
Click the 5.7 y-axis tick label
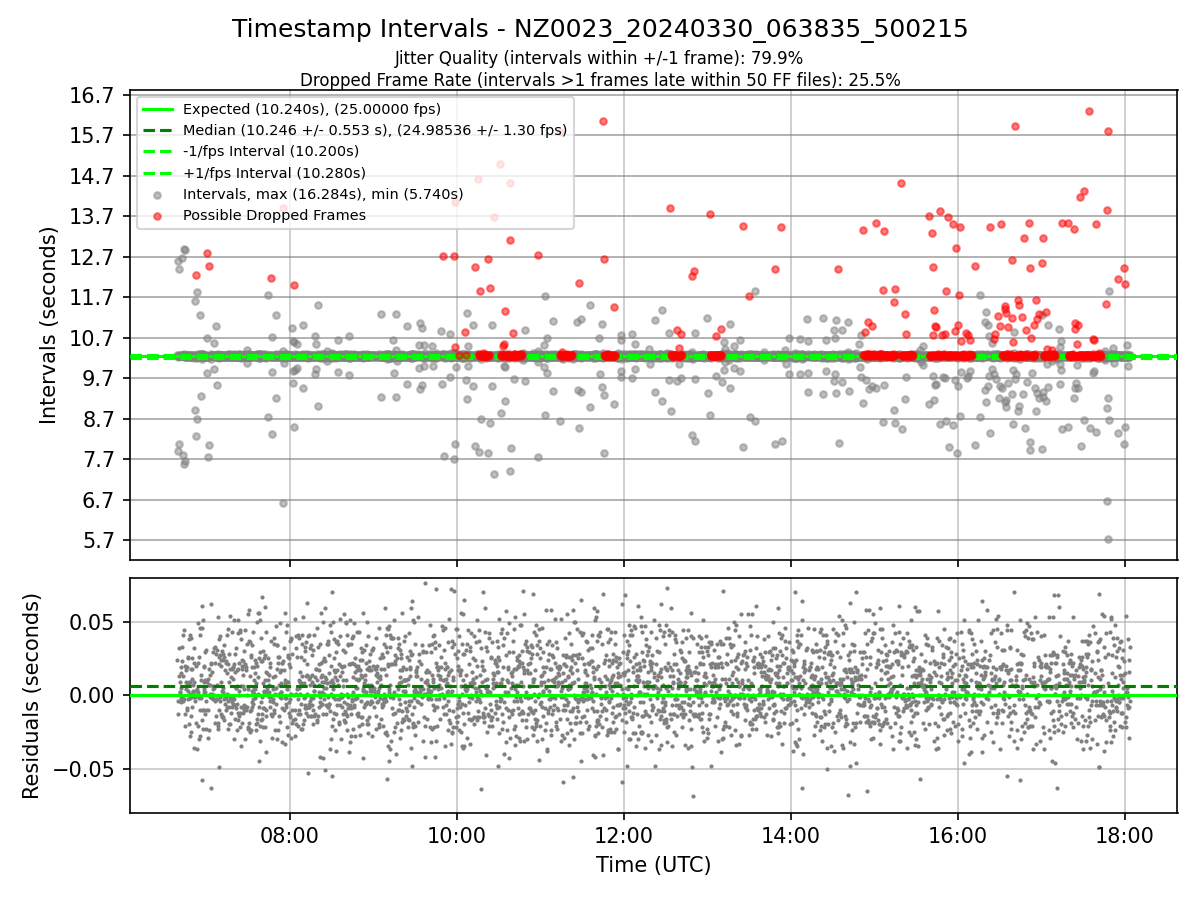98,541
